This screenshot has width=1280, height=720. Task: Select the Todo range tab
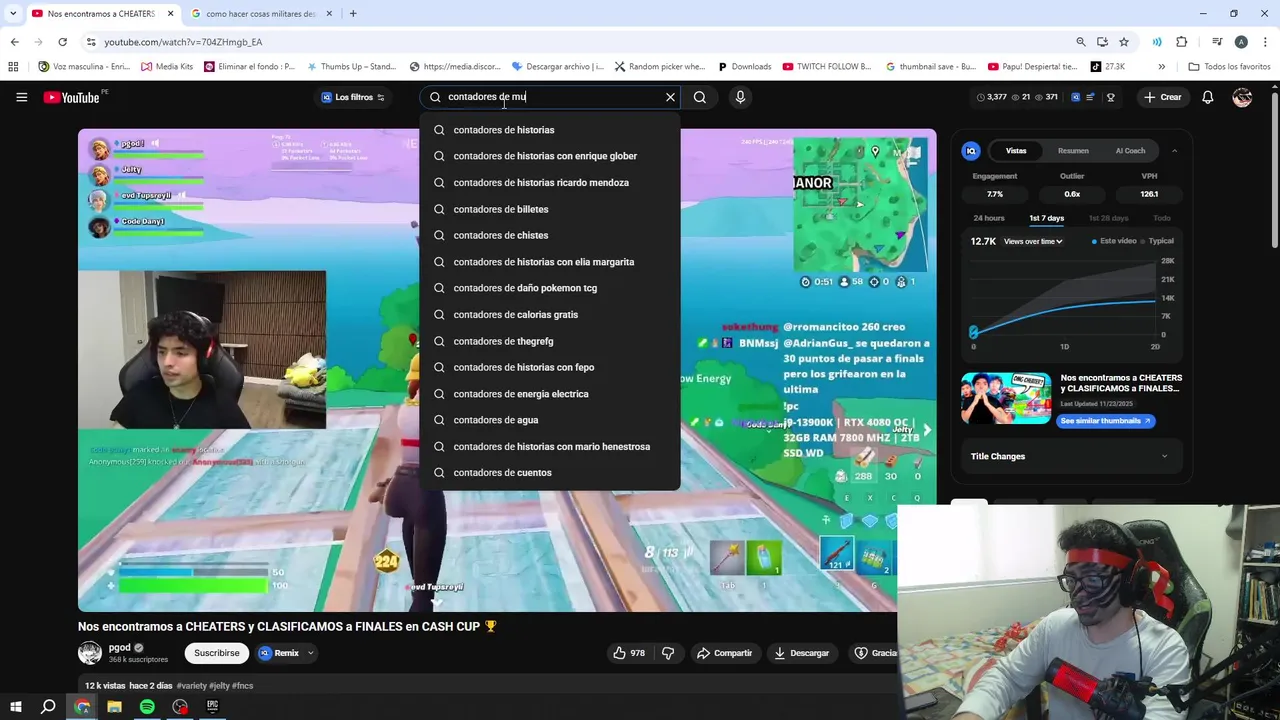coord(1161,218)
